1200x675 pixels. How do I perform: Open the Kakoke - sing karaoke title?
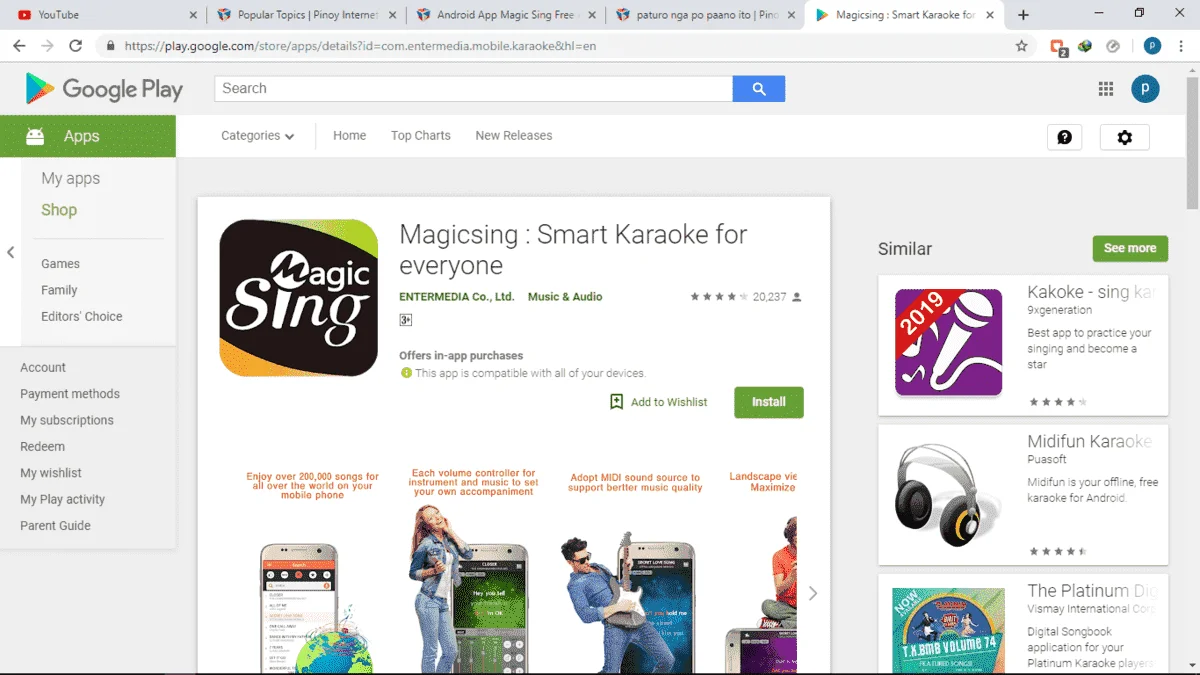1091,292
